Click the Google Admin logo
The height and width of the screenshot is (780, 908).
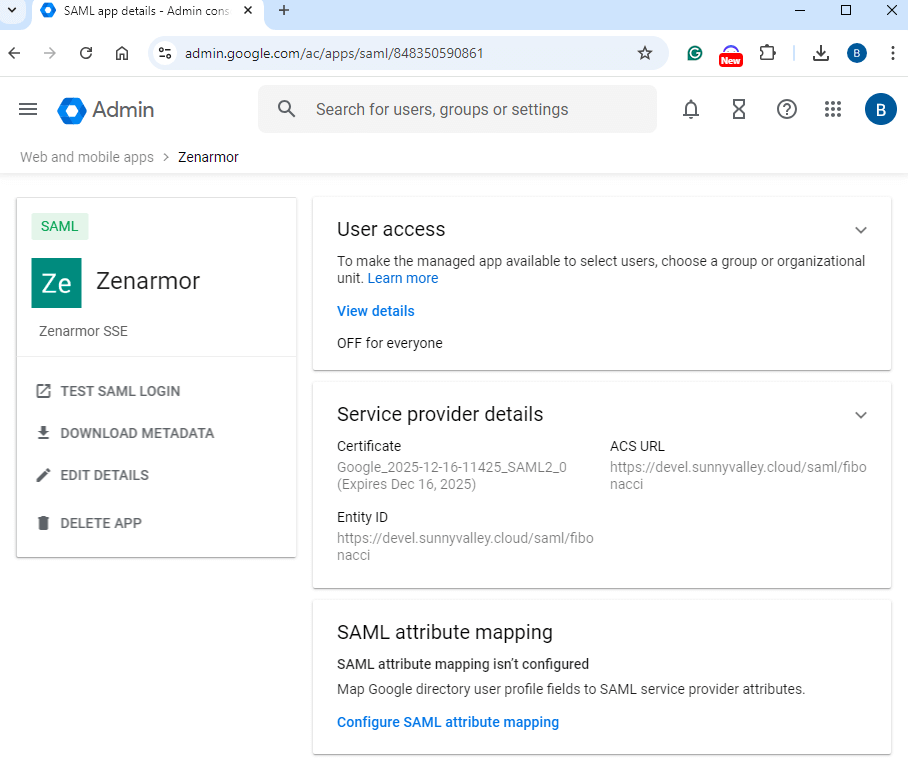tap(106, 109)
